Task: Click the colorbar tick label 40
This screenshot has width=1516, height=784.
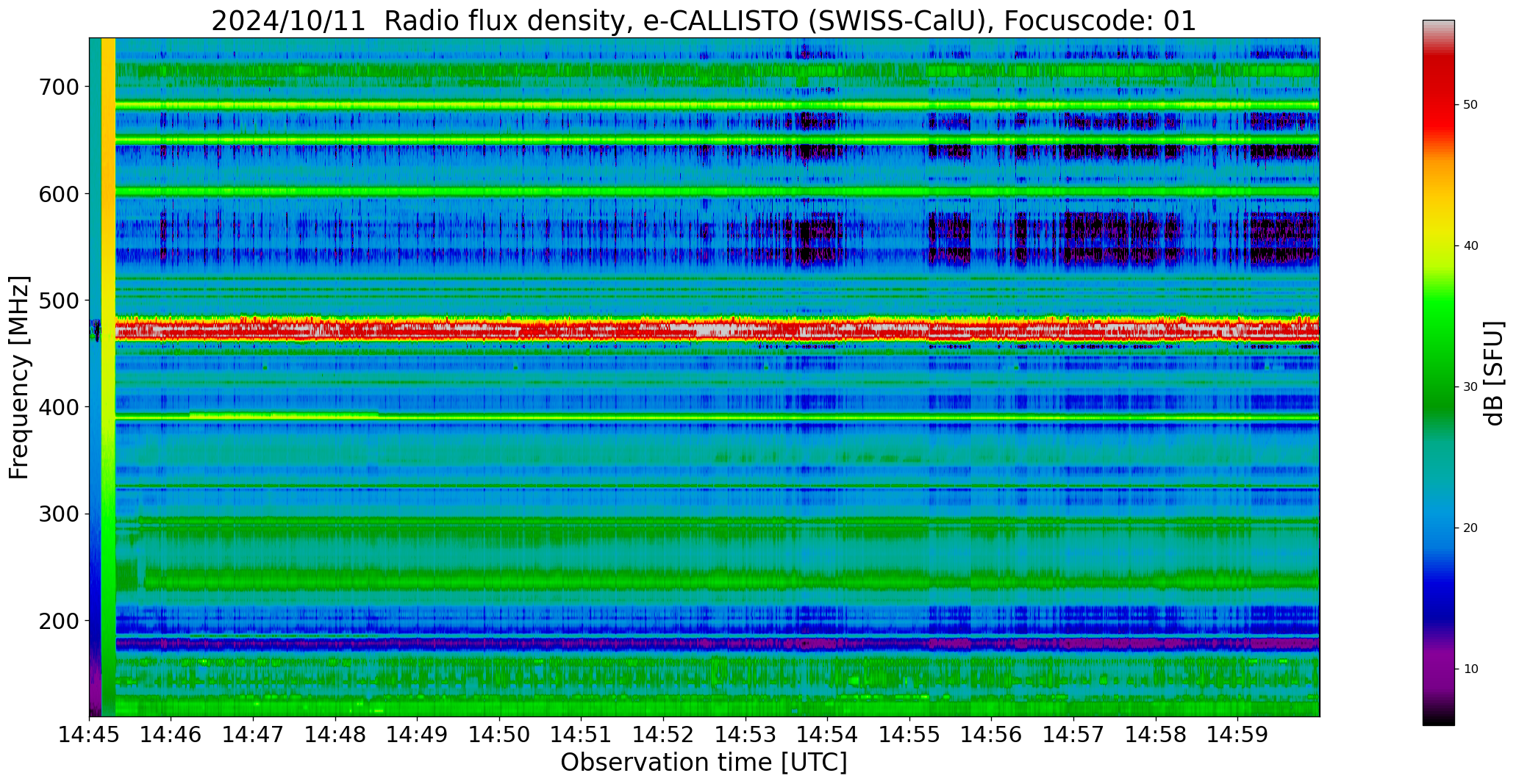Action: 1470,246
